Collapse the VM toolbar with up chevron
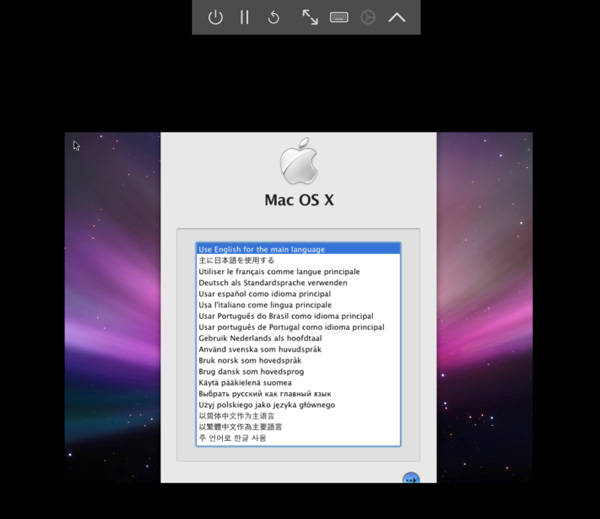The height and width of the screenshot is (519, 600). 397,17
